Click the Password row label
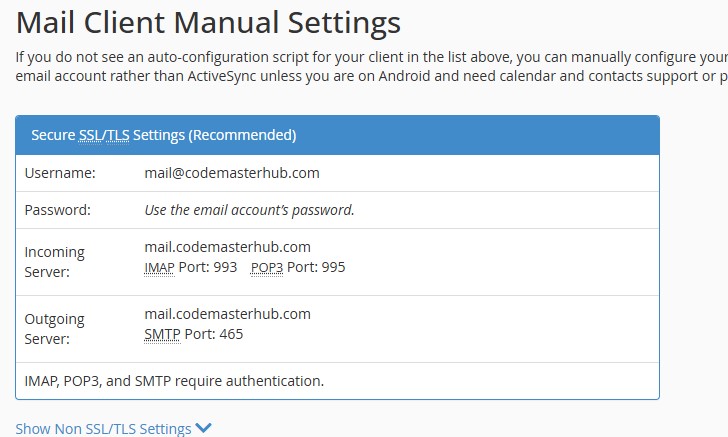Viewport: 728px width, 437px height. coord(58,210)
